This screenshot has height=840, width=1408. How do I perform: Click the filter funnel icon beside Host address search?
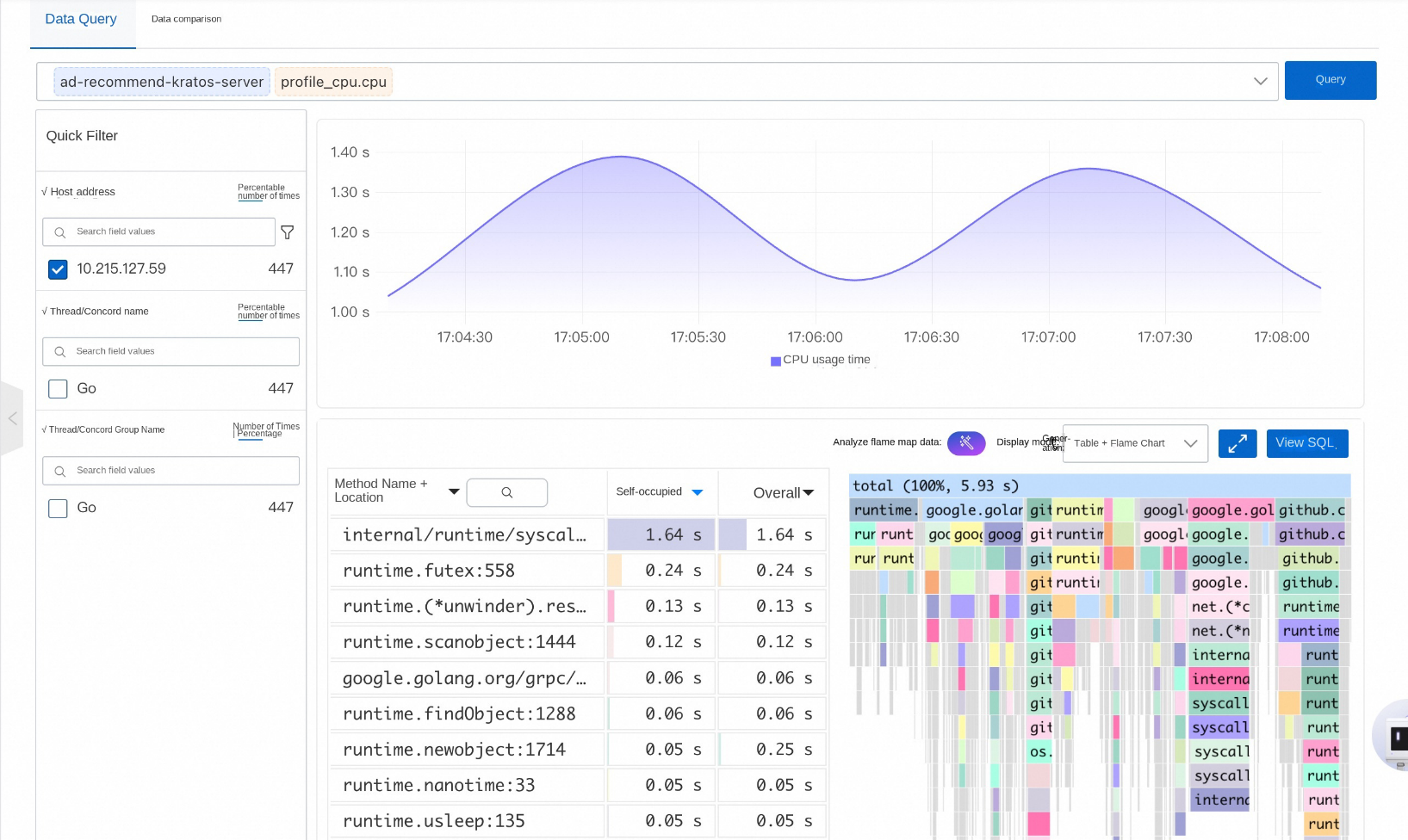tap(288, 232)
